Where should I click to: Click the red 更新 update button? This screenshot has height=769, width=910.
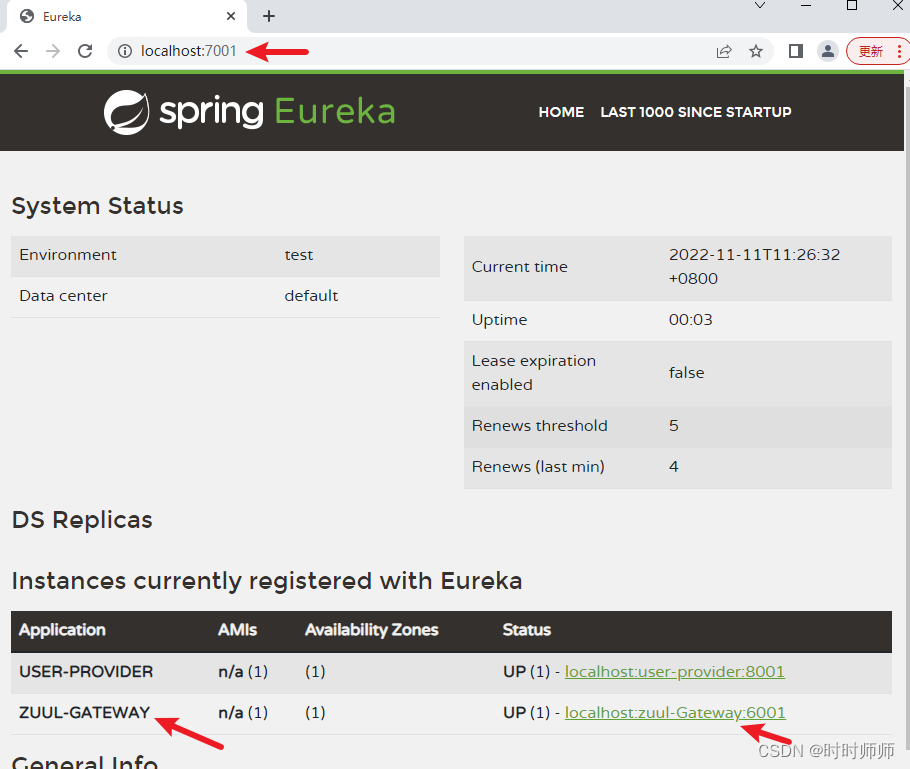[871, 51]
